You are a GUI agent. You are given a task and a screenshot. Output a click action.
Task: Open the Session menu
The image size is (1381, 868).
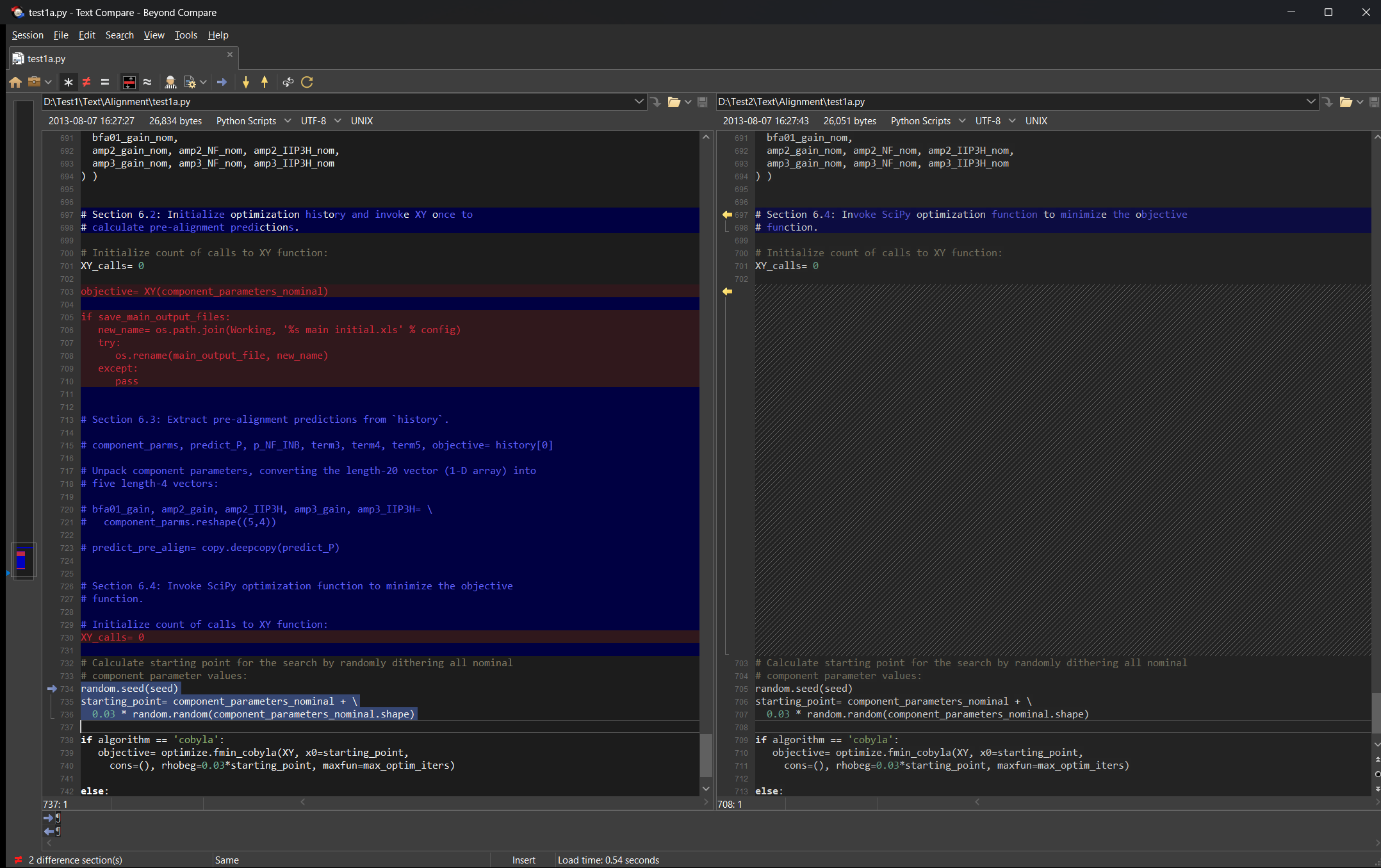28,35
